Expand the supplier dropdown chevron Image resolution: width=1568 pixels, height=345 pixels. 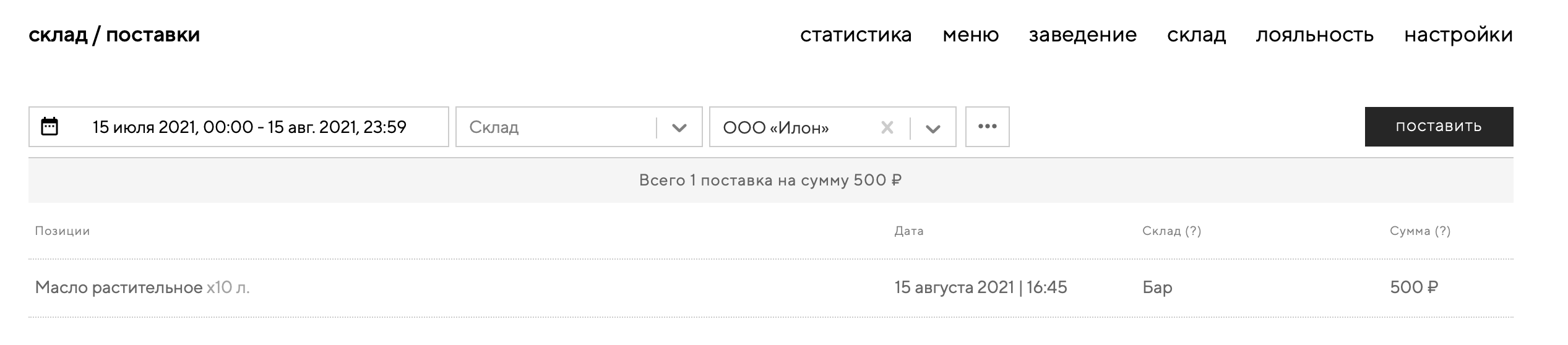[x=933, y=128]
